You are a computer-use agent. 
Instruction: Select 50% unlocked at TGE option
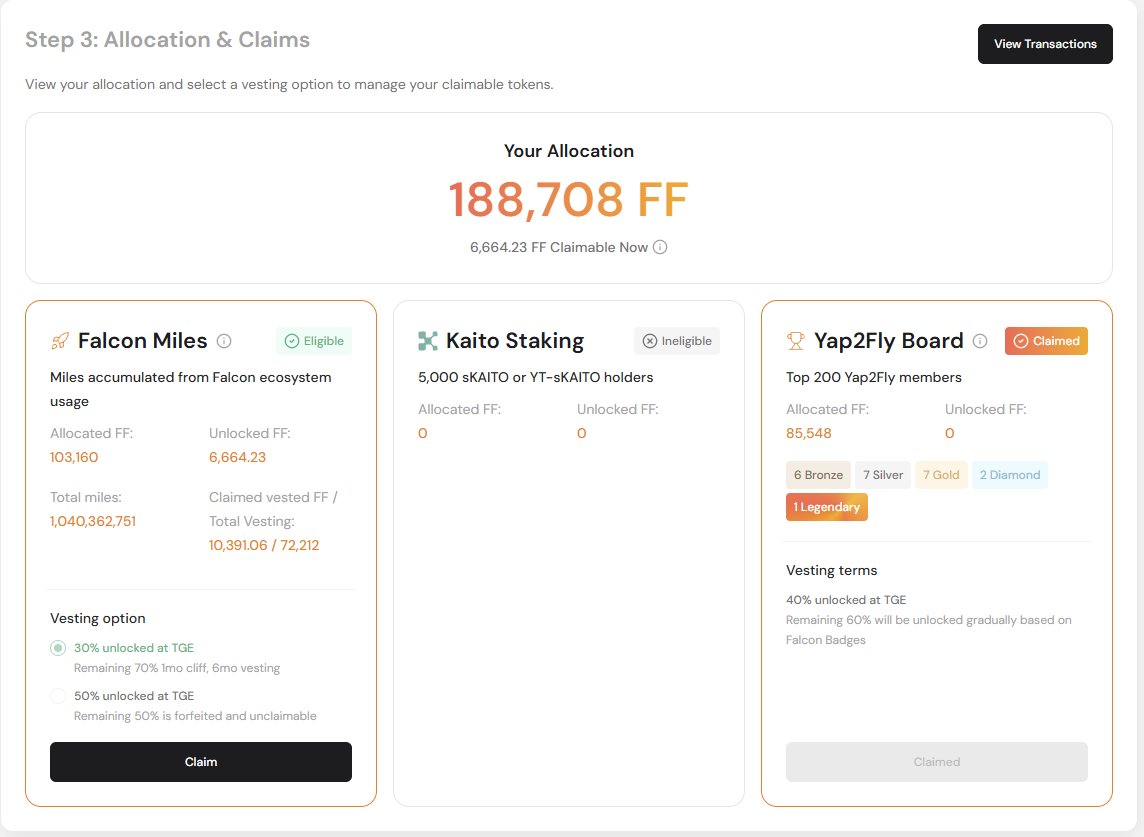(58, 696)
